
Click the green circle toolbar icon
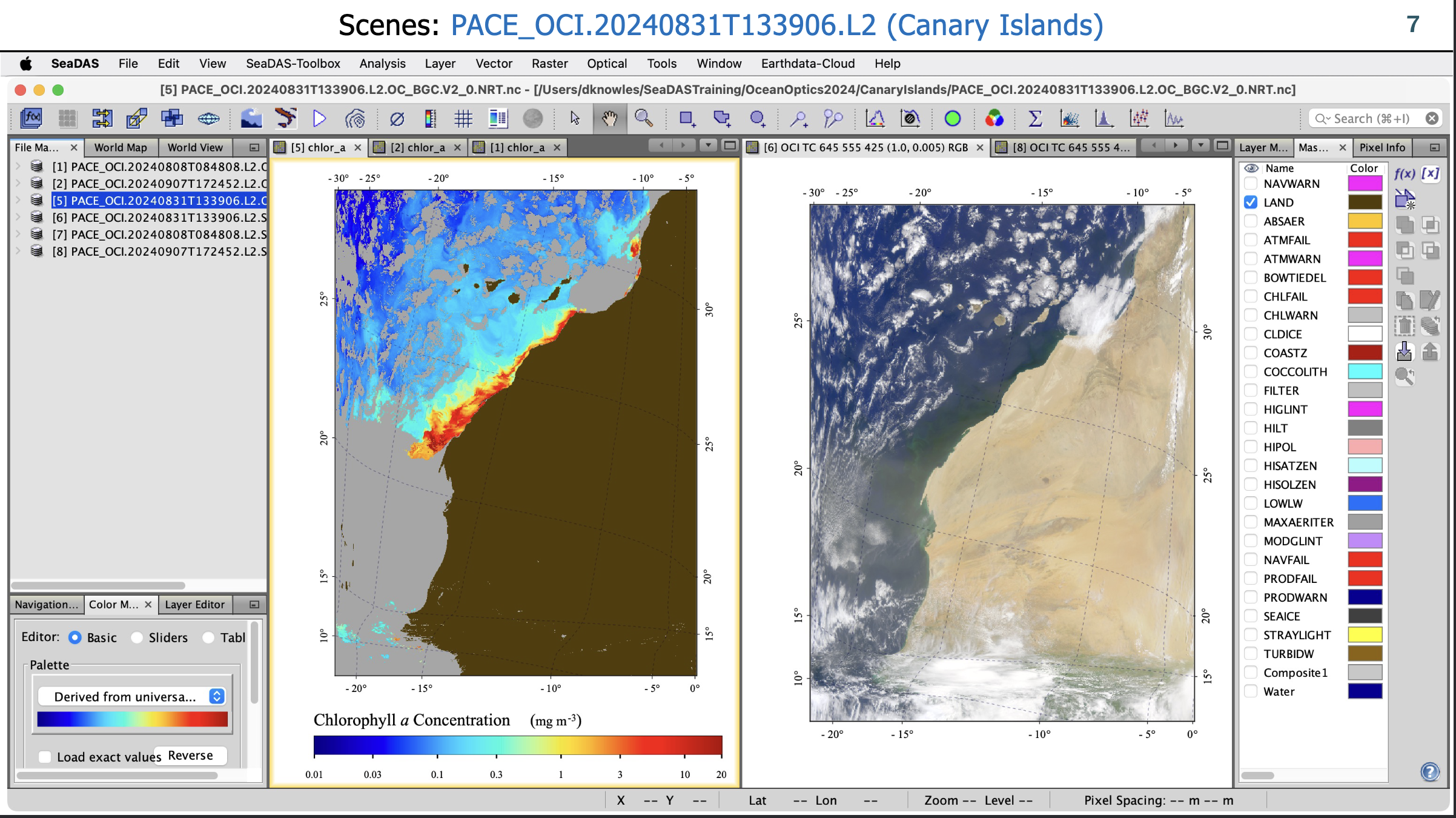(x=952, y=119)
